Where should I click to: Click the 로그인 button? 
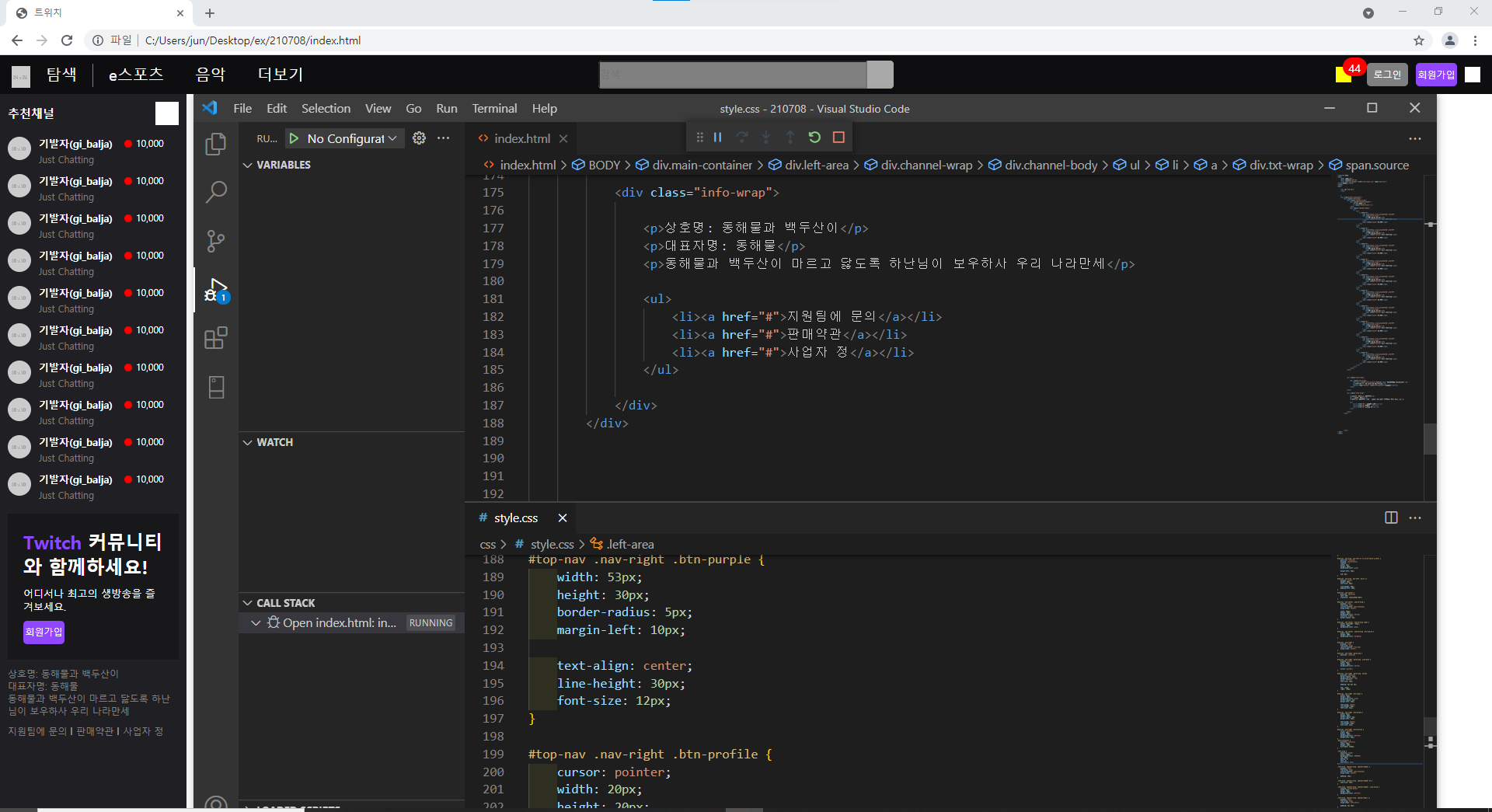(1387, 75)
